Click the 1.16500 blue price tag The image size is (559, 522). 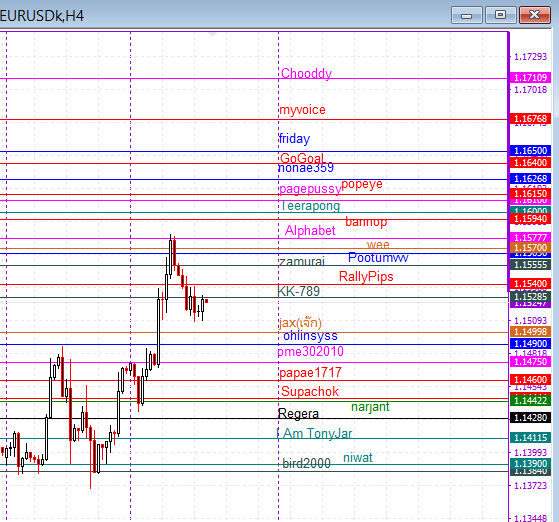click(x=530, y=150)
